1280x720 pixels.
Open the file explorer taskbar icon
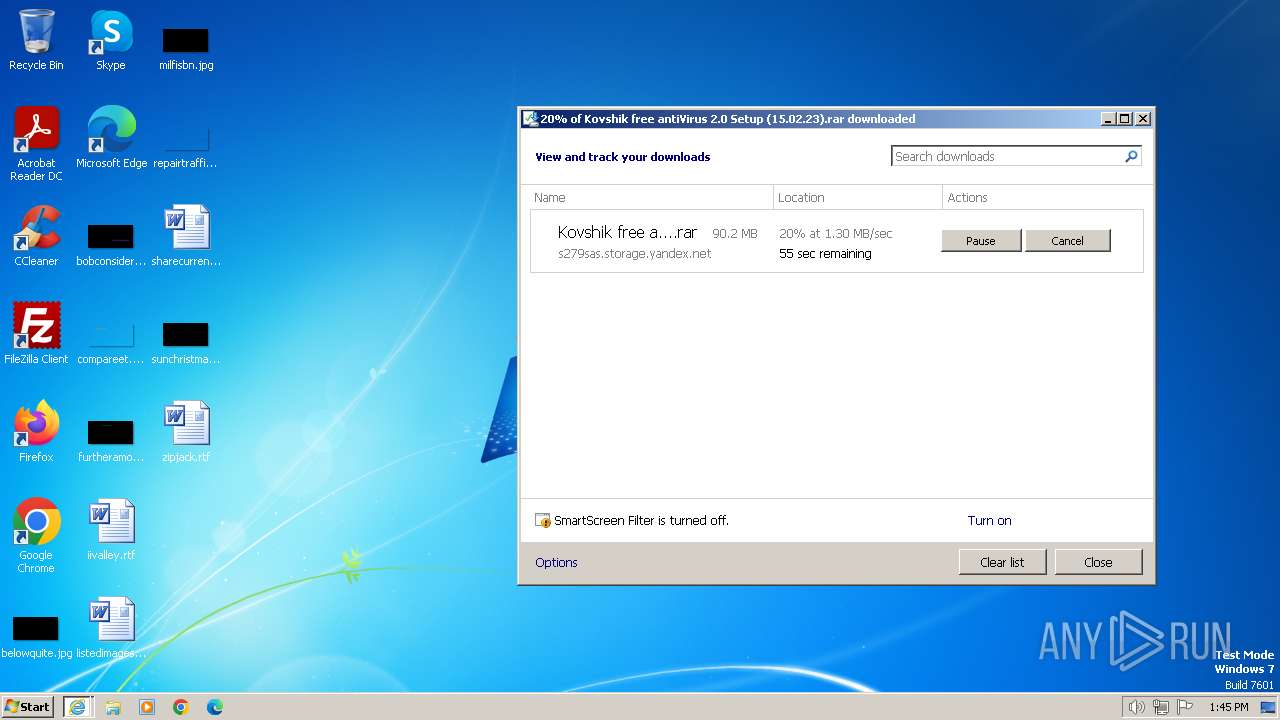[x=113, y=707]
